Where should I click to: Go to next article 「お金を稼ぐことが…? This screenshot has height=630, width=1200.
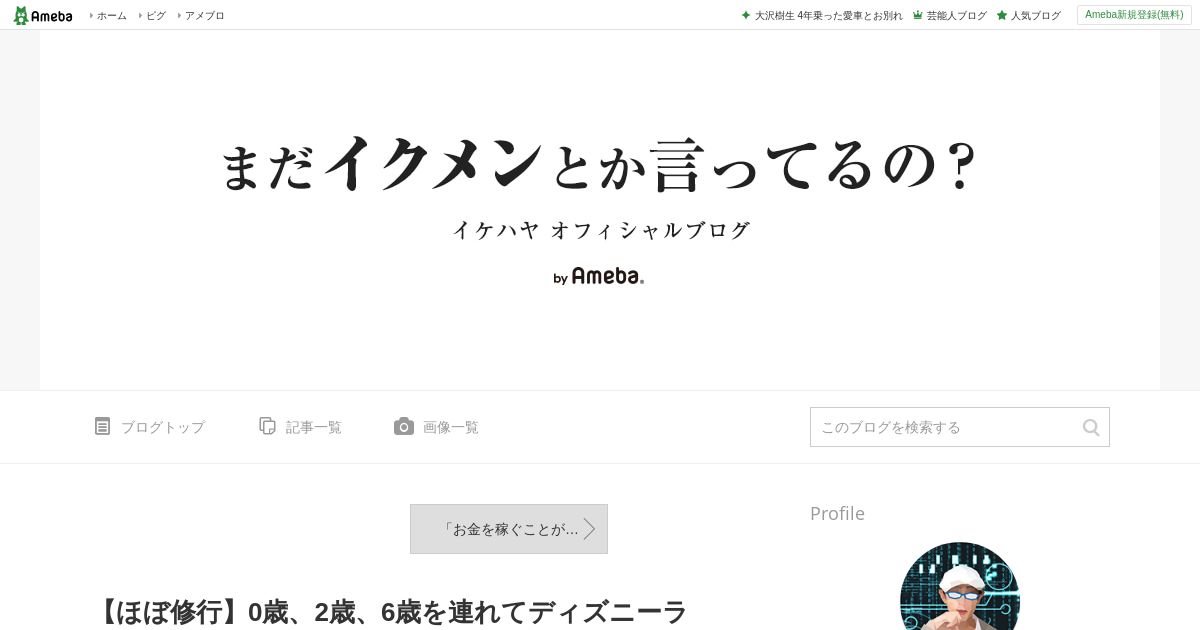[509, 529]
